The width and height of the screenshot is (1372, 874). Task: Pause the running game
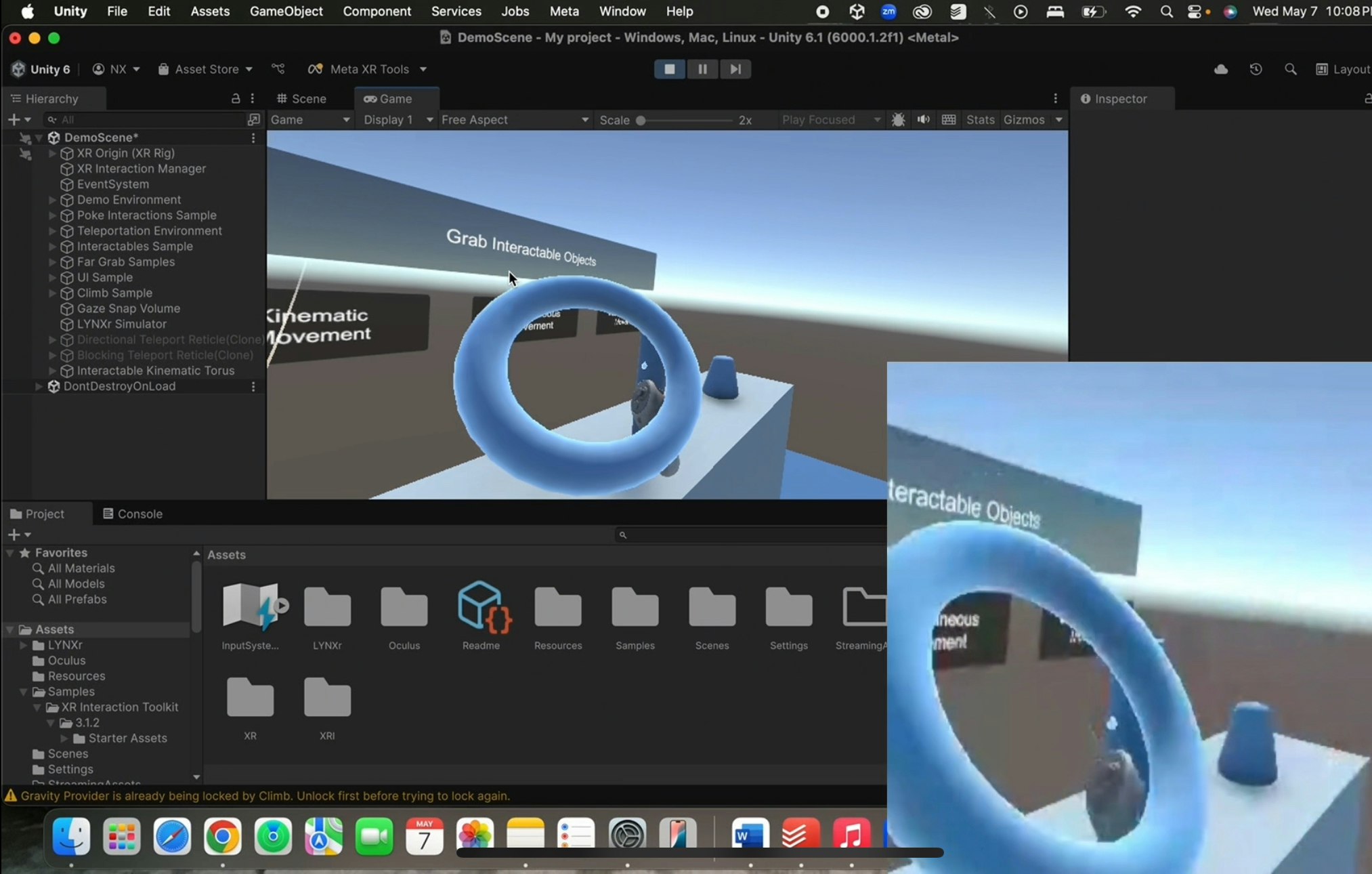(x=702, y=69)
